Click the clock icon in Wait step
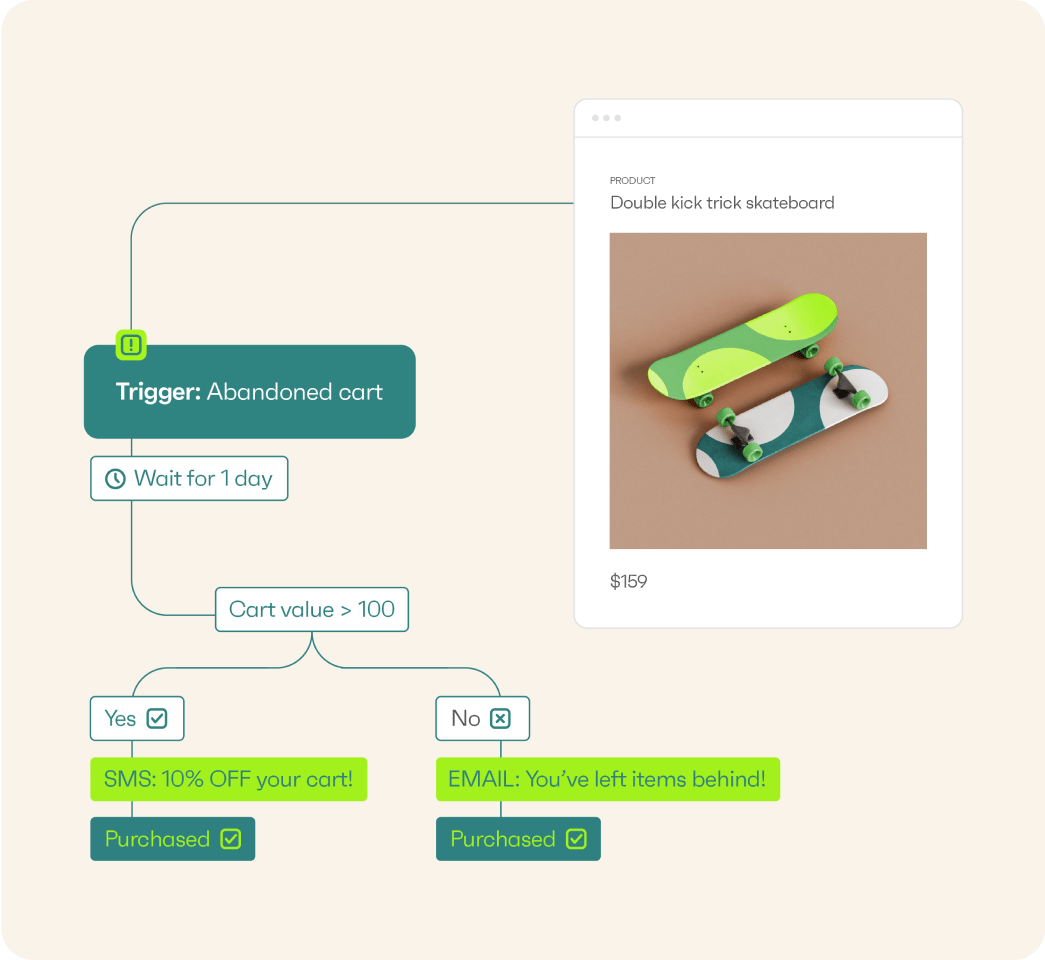This screenshot has height=960, width=1045. 115,479
